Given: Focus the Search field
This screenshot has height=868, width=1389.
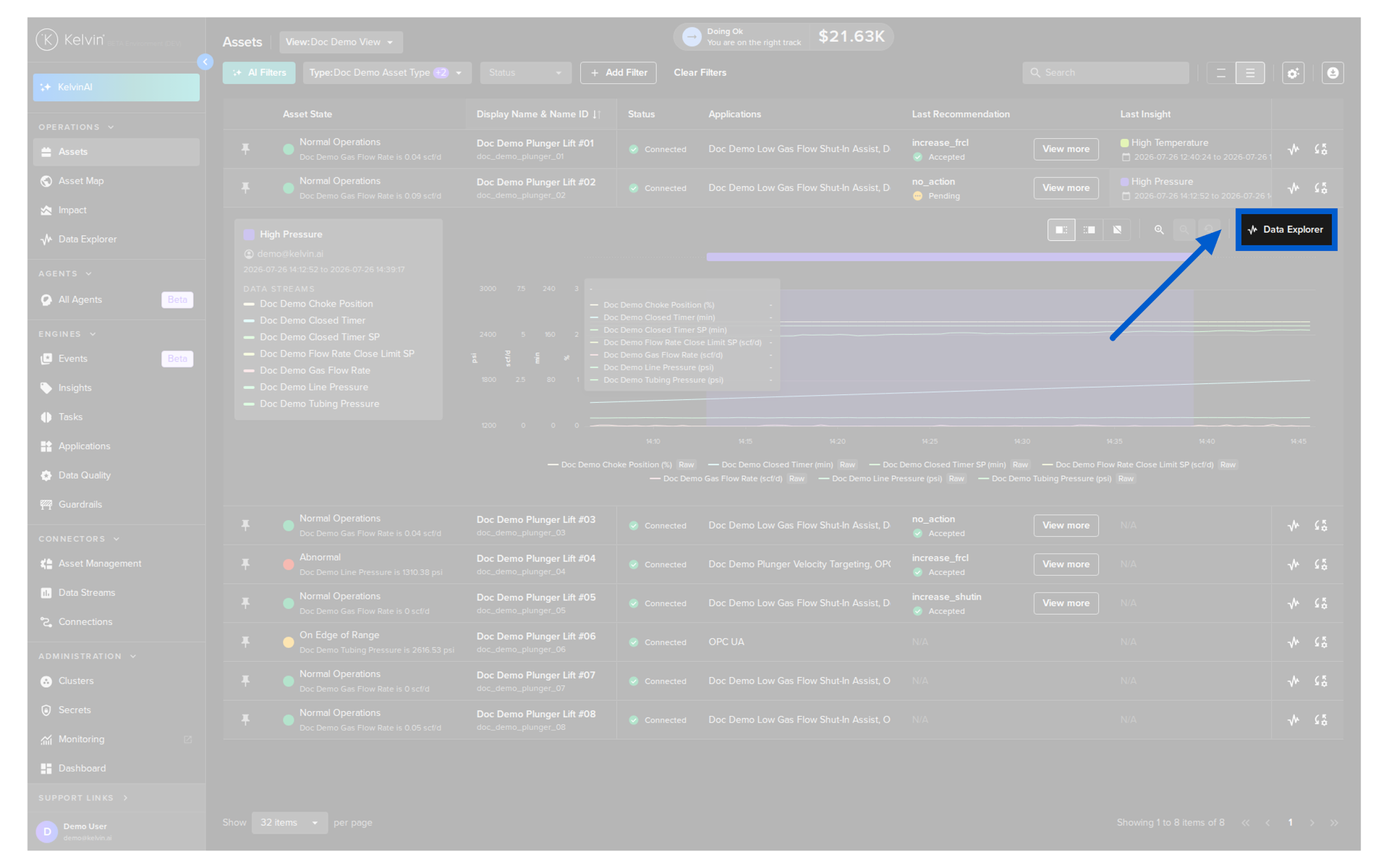Looking at the screenshot, I should tap(1105, 72).
